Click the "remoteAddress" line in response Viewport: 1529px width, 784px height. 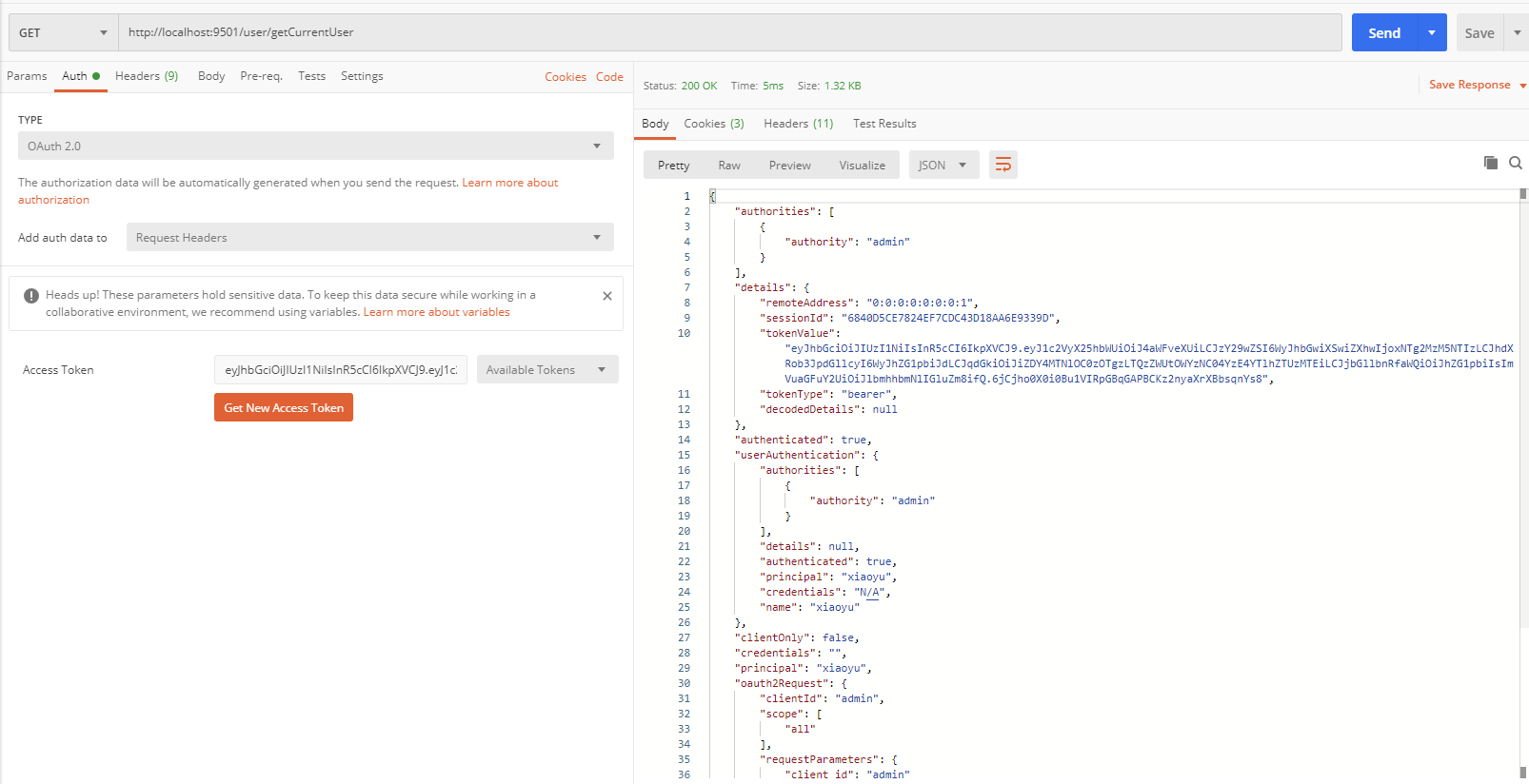869,303
